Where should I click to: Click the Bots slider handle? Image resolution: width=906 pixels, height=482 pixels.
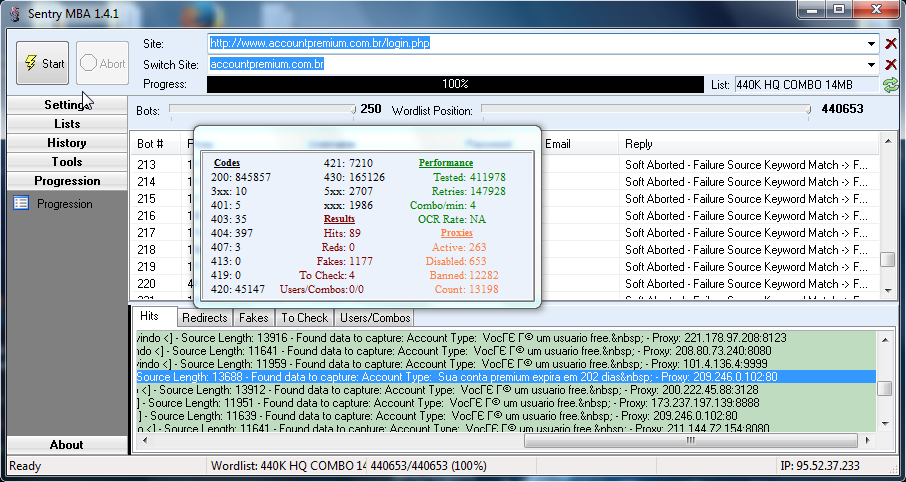coord(352,109)
